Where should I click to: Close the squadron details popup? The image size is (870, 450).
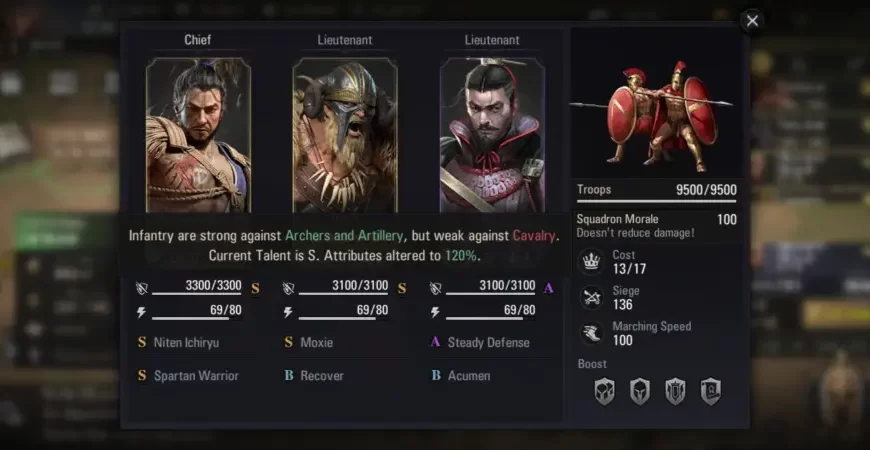[x=752, y=21]
